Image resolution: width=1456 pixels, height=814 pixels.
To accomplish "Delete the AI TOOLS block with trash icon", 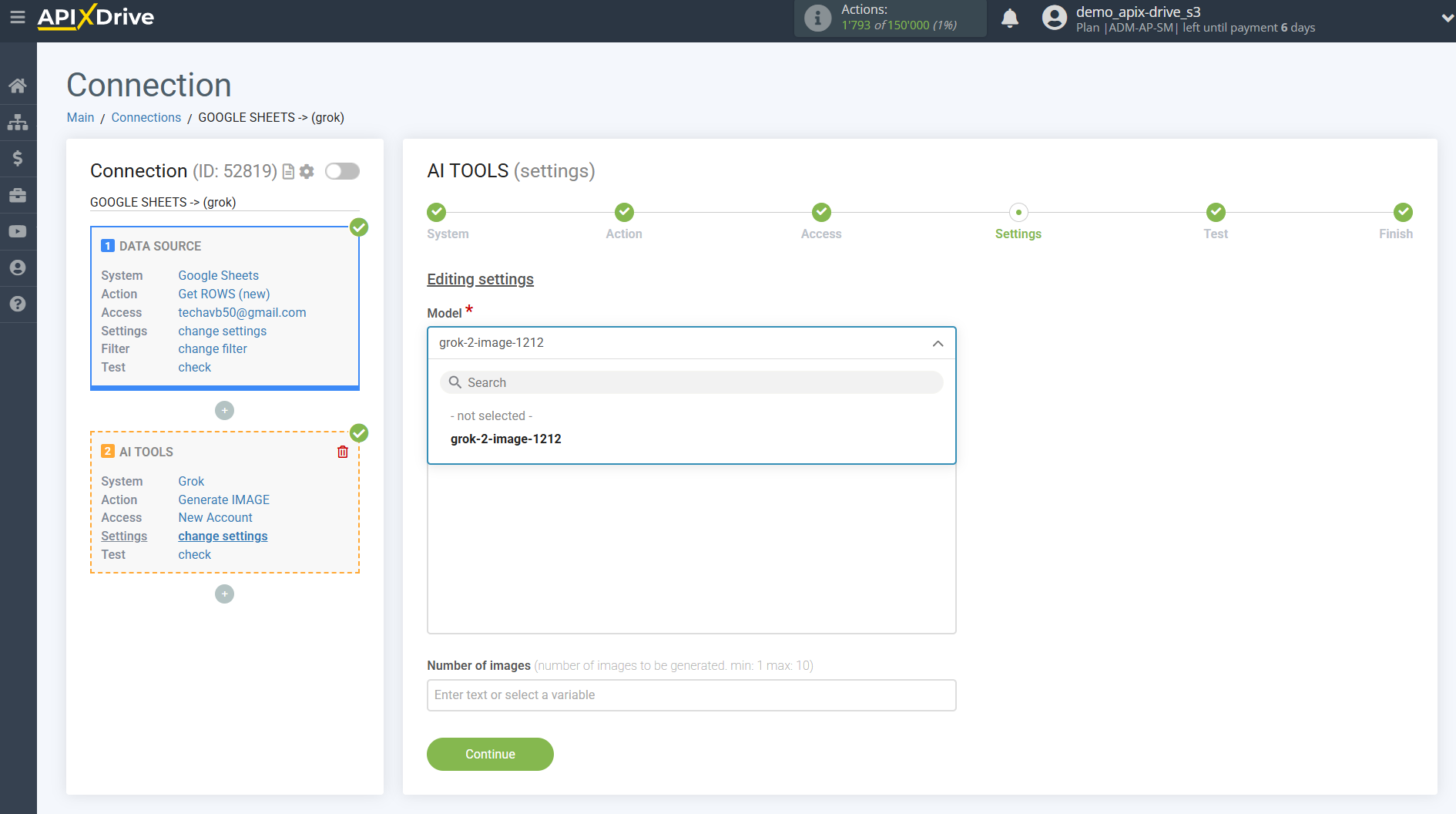I will 343,452.
